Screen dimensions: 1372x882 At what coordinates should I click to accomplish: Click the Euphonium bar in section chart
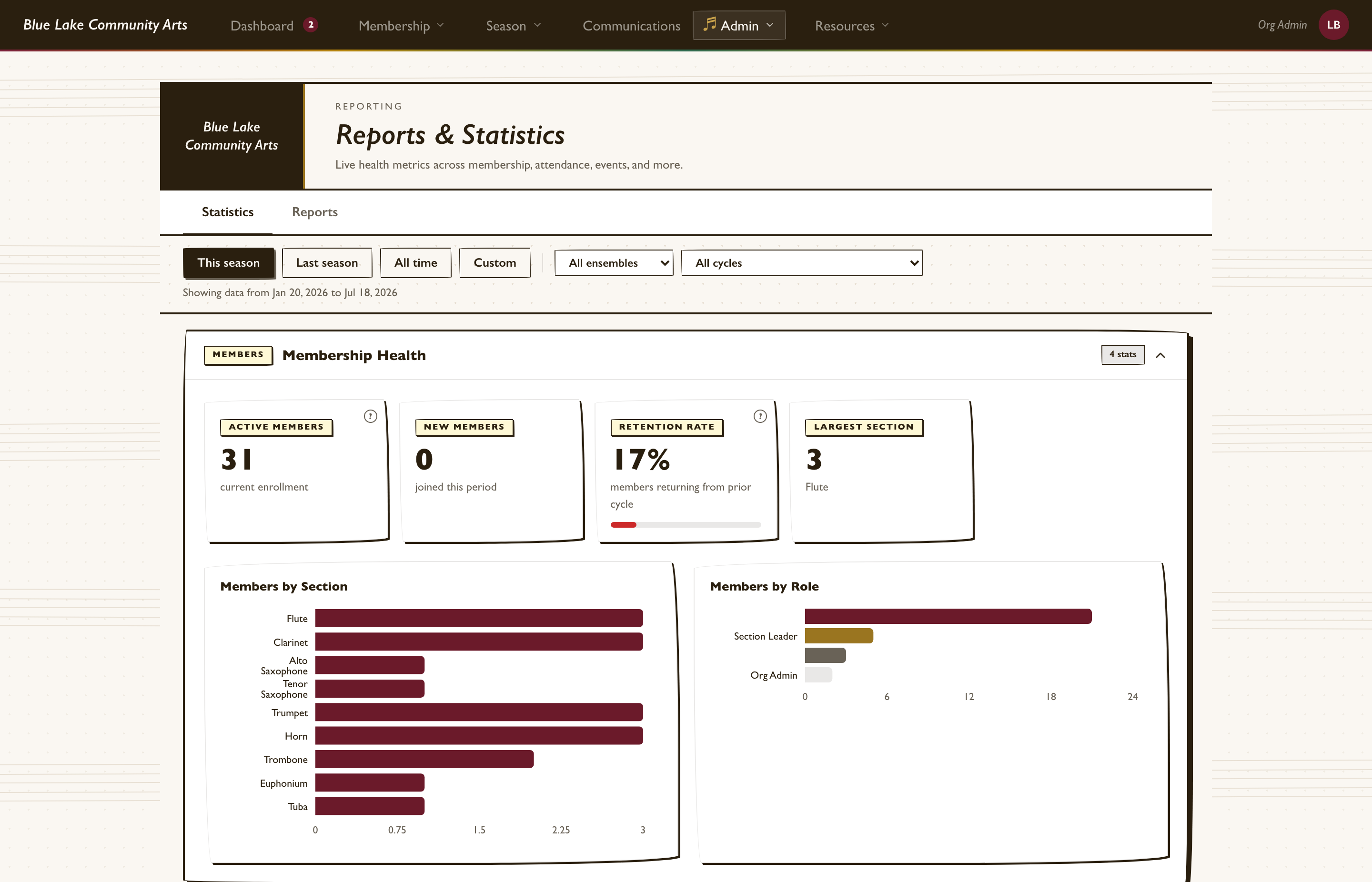pos(370,783)
